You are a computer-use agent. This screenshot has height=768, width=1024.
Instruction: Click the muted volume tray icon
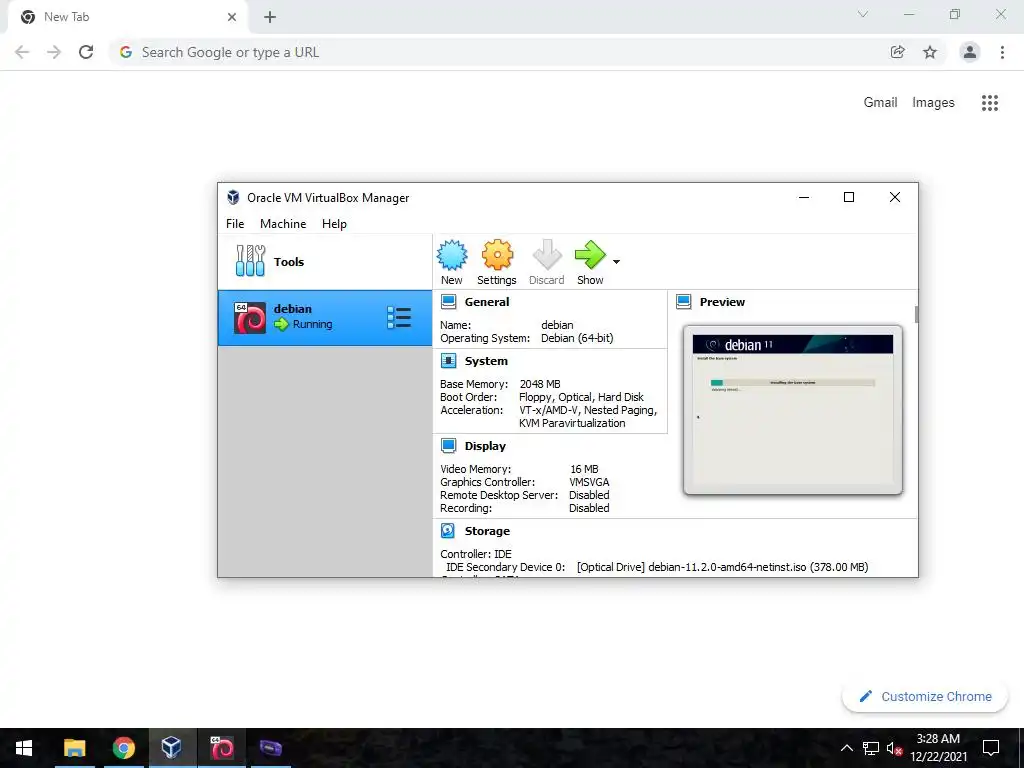tap(895, 748)
